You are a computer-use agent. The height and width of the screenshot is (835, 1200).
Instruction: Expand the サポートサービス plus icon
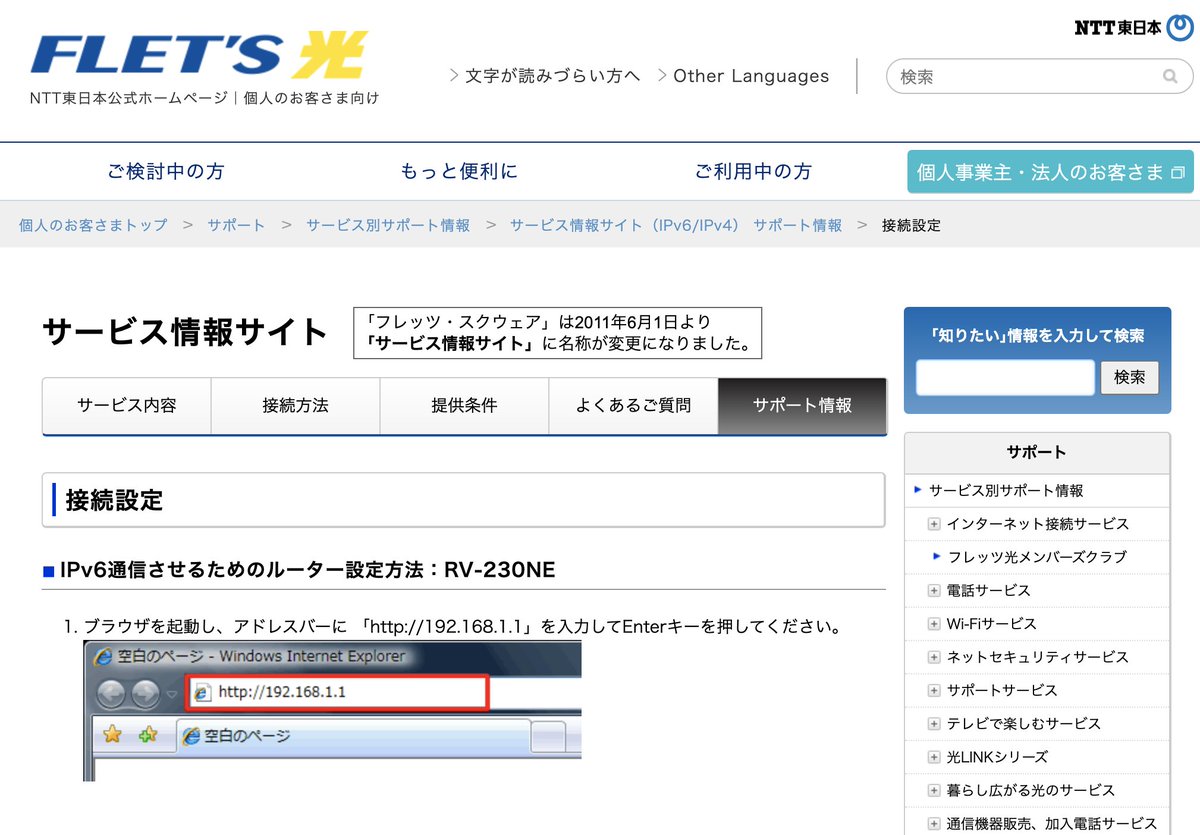click(934, 690)
